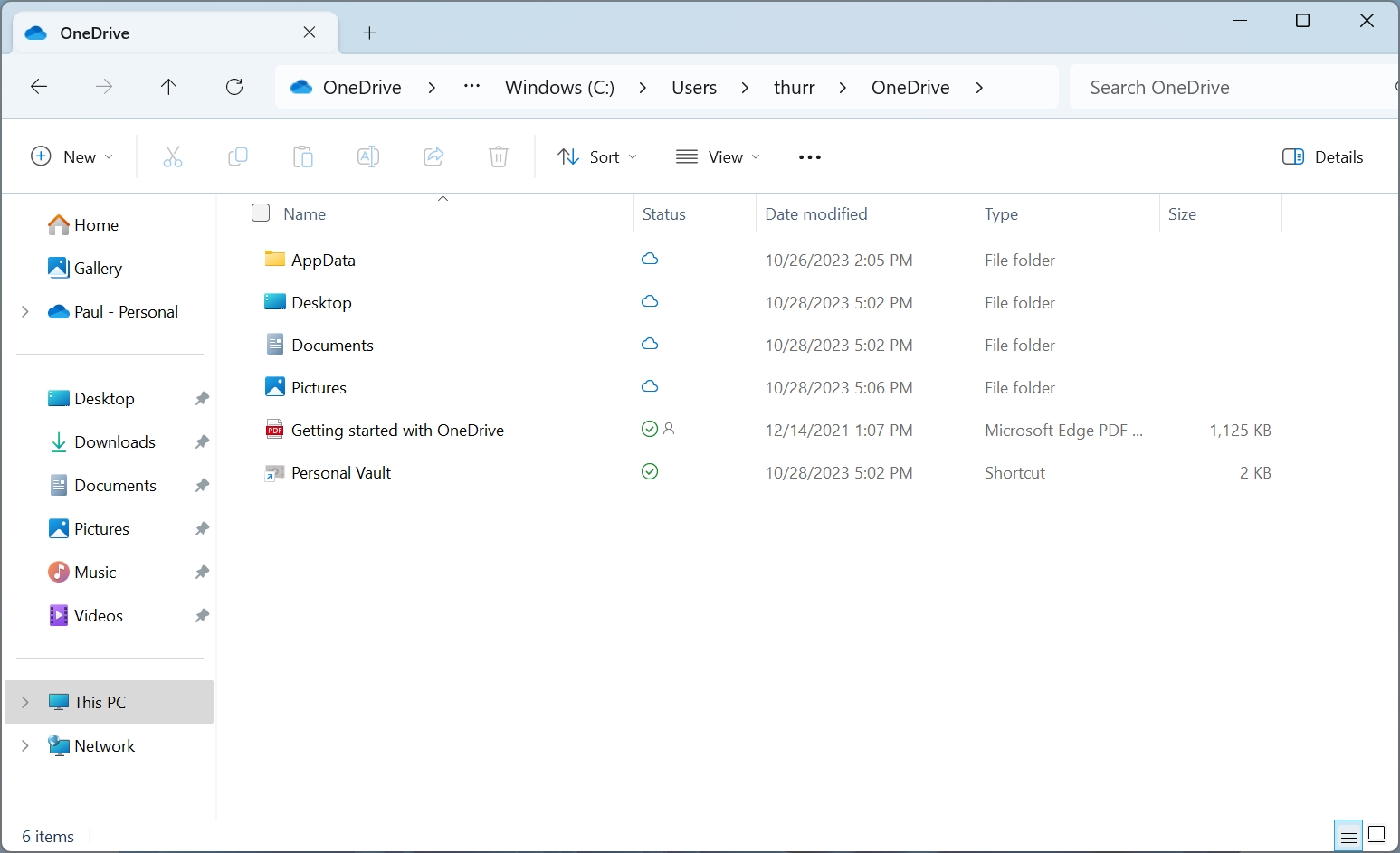Add a new tab with plus button

pyautogui.click(x=369, y=33)
